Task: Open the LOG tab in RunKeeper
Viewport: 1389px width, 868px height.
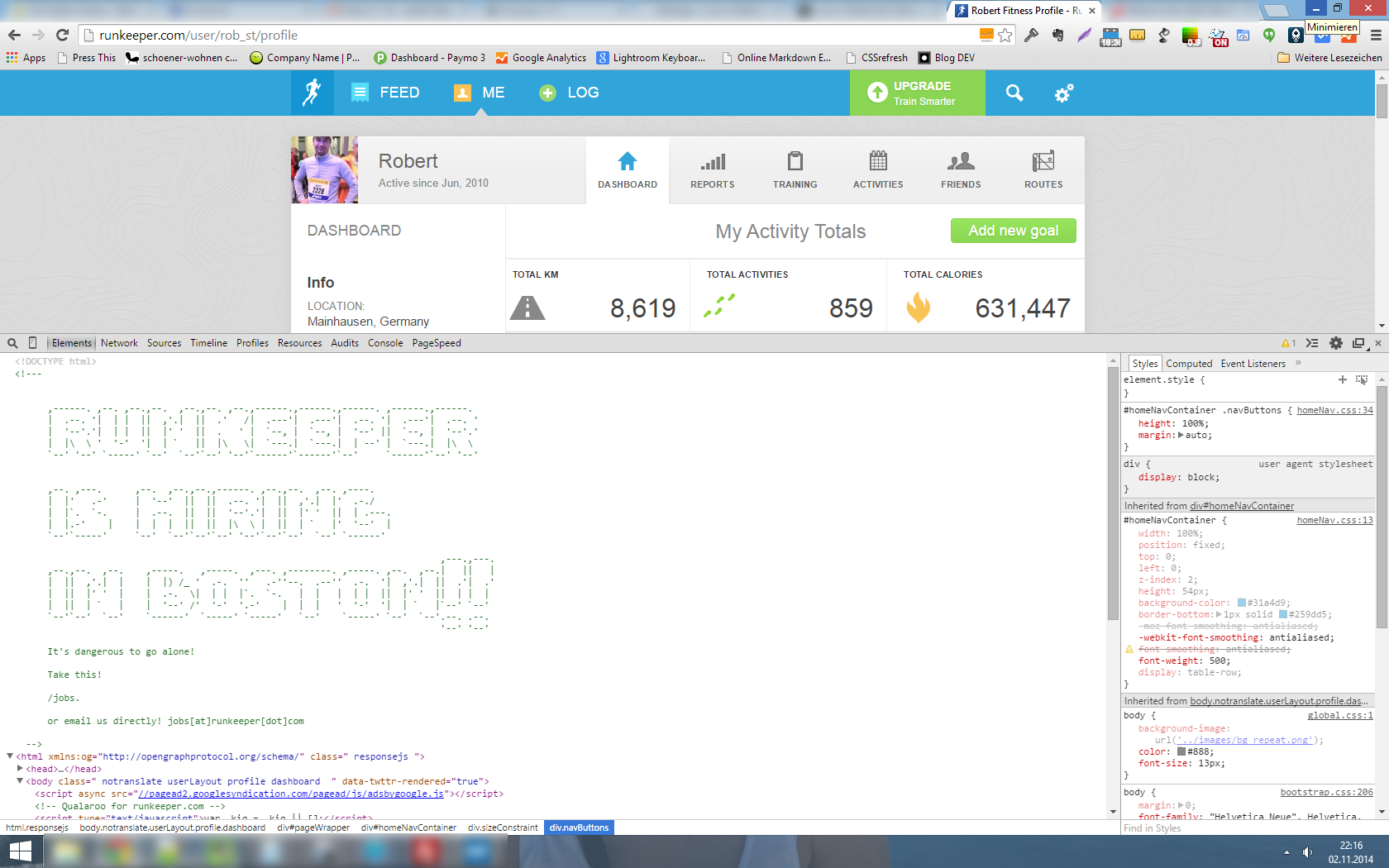Action: click(569, 93)
